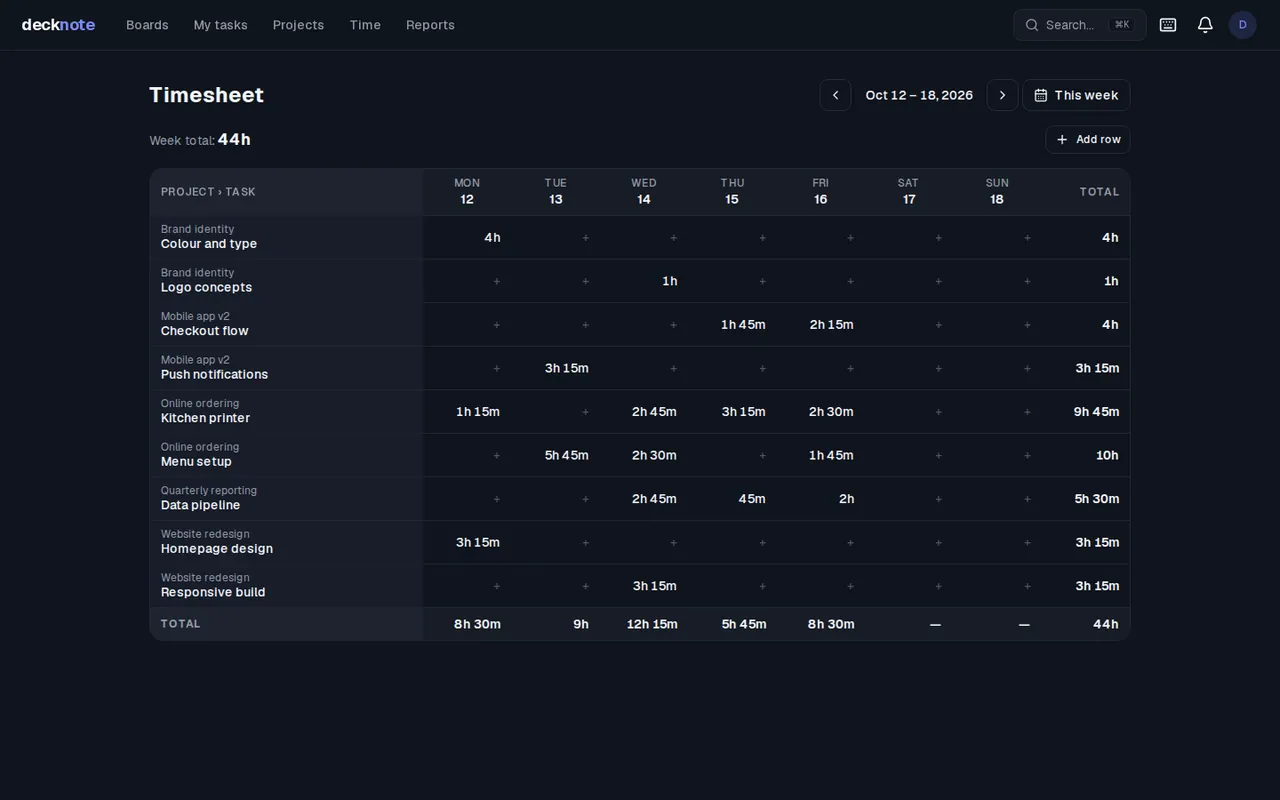Add time to Logo concepts Sunday
The width and height of the screenshot is (1280, 800).
click(1027, 281)
